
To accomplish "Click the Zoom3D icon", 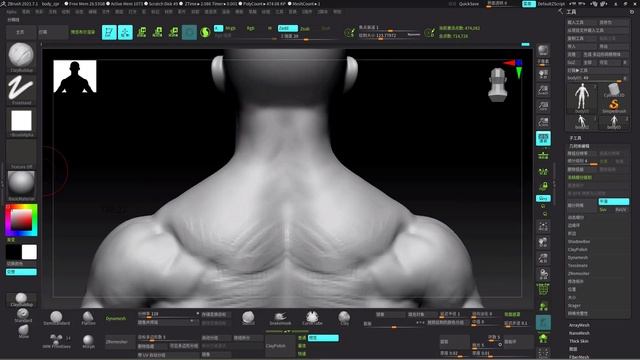I will tap(543, 258).
